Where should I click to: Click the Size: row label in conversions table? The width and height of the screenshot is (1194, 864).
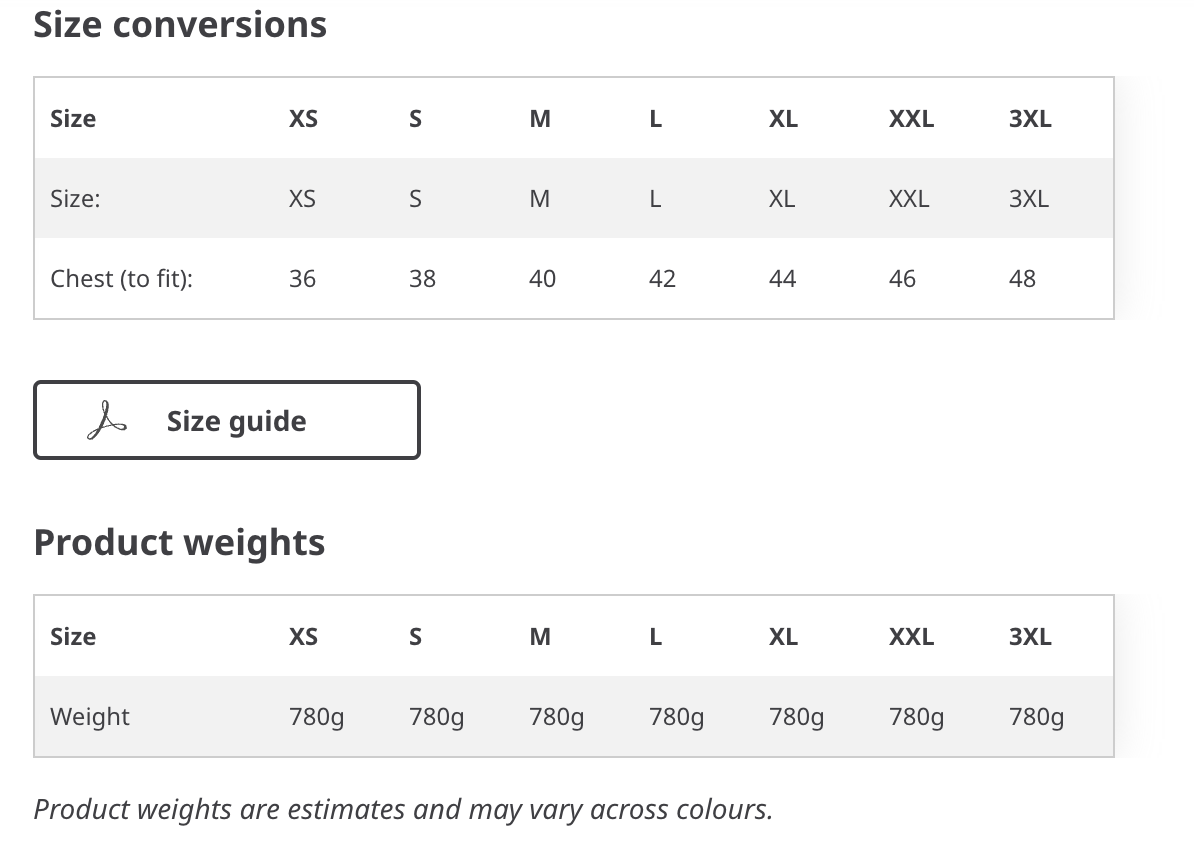[x=75, y=199]
